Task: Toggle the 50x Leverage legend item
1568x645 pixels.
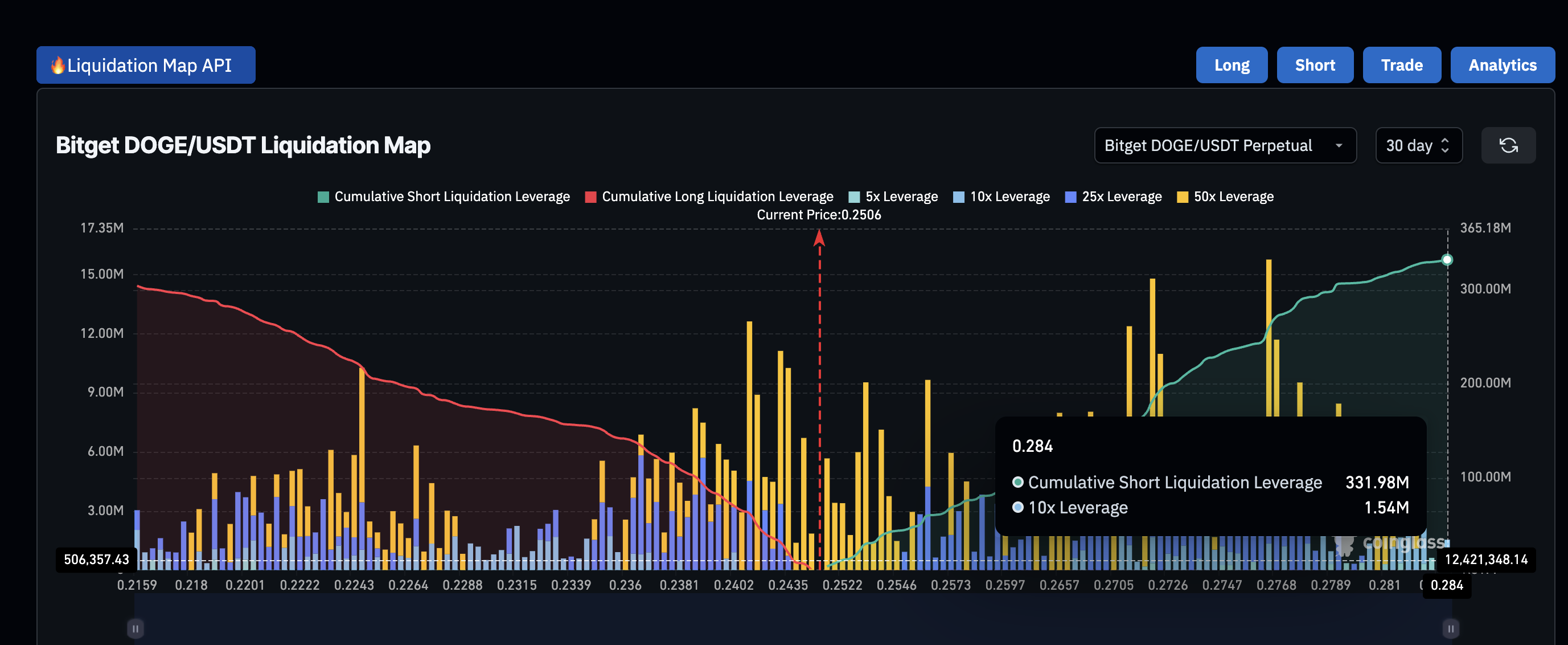Action: click(x=1225, y=197)
